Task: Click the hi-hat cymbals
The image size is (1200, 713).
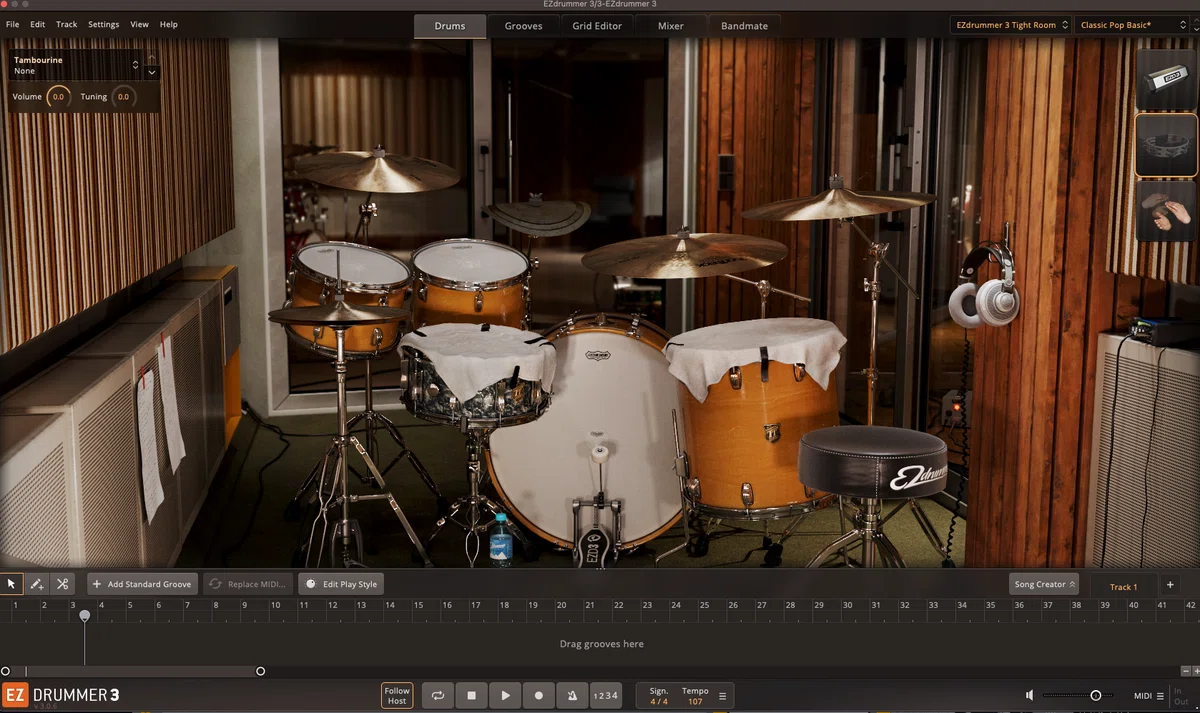Action: [338, 313]
